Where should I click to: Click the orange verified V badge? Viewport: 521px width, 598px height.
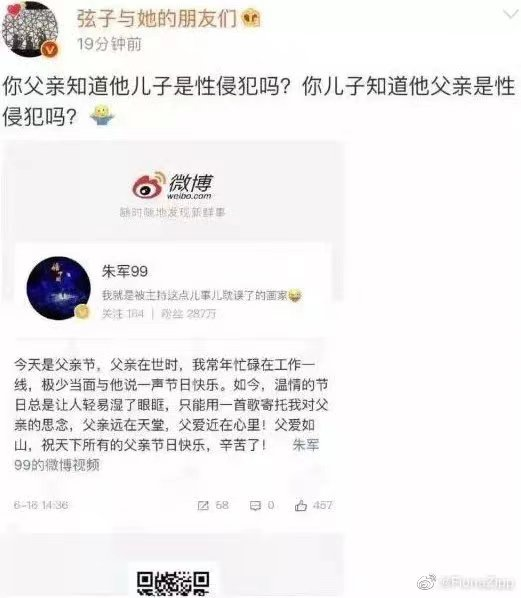click(50, 49)
